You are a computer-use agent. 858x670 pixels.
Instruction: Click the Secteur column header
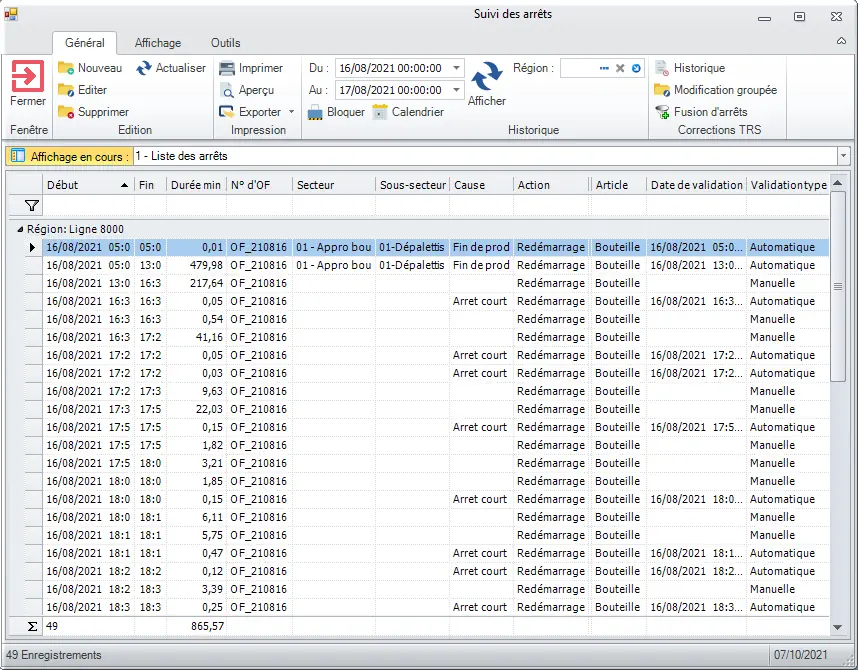click(334, 185)
